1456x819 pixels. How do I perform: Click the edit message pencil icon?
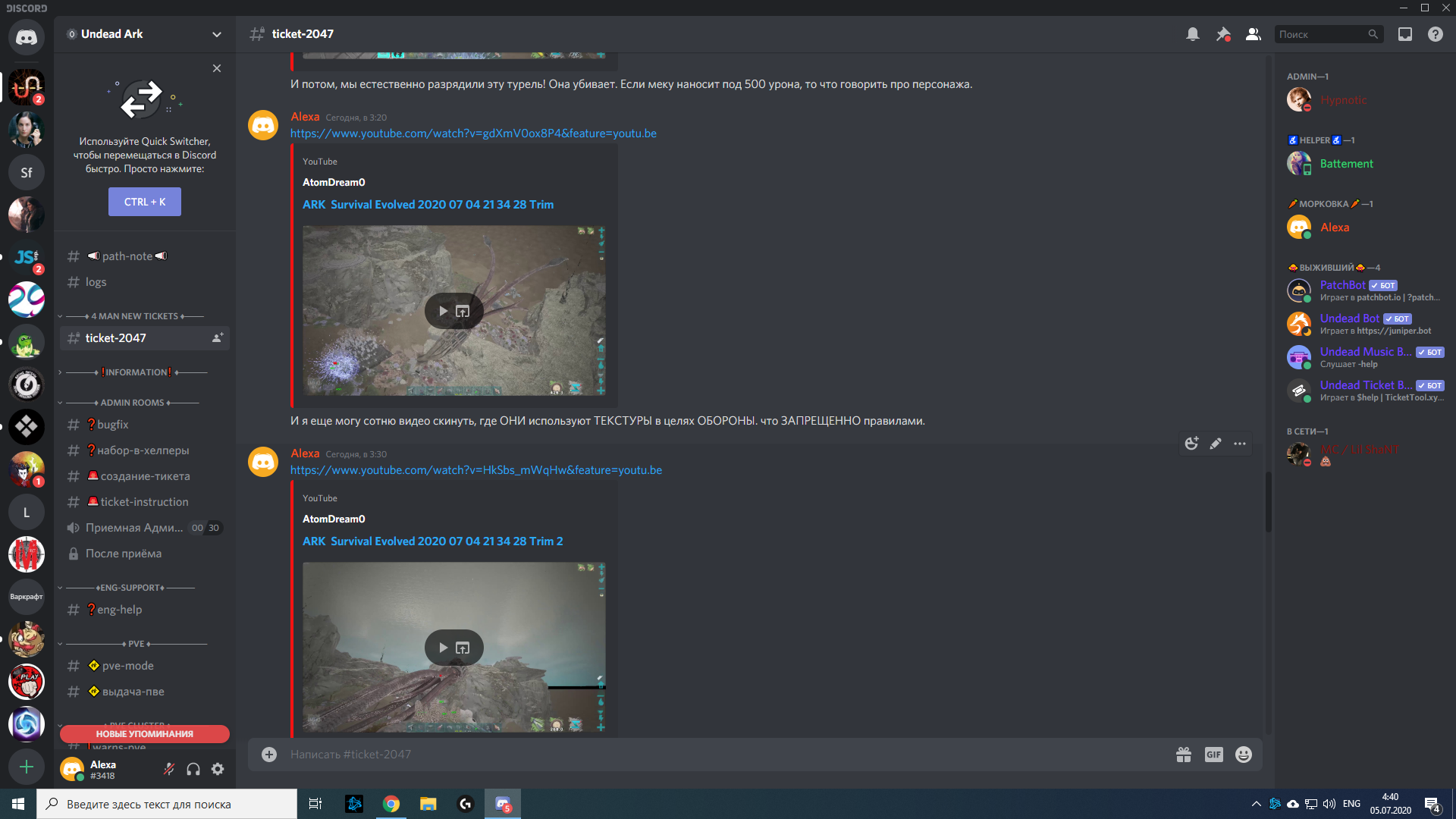point(1216,445)
